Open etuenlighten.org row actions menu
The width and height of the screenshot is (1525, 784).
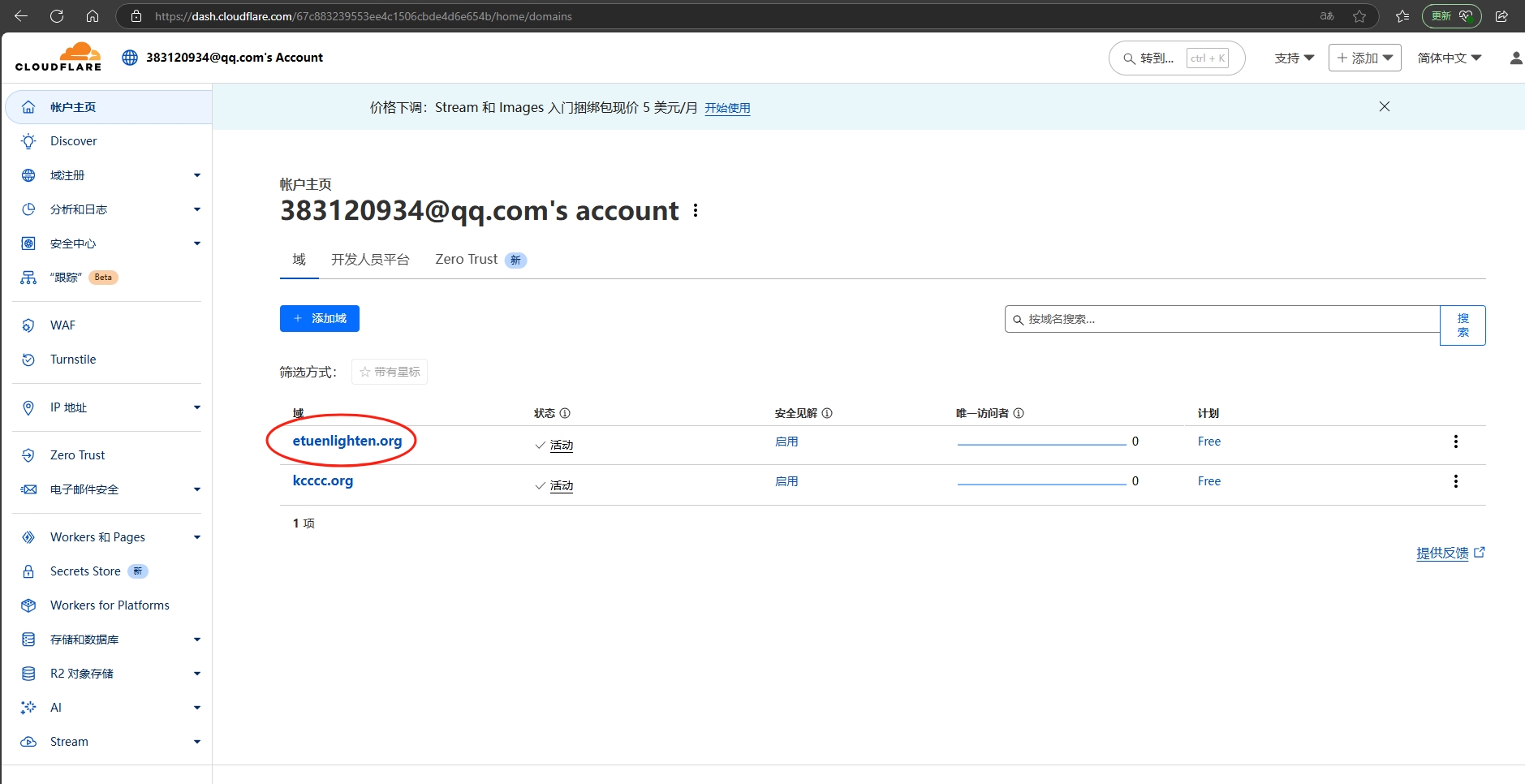pos(1456,442)
